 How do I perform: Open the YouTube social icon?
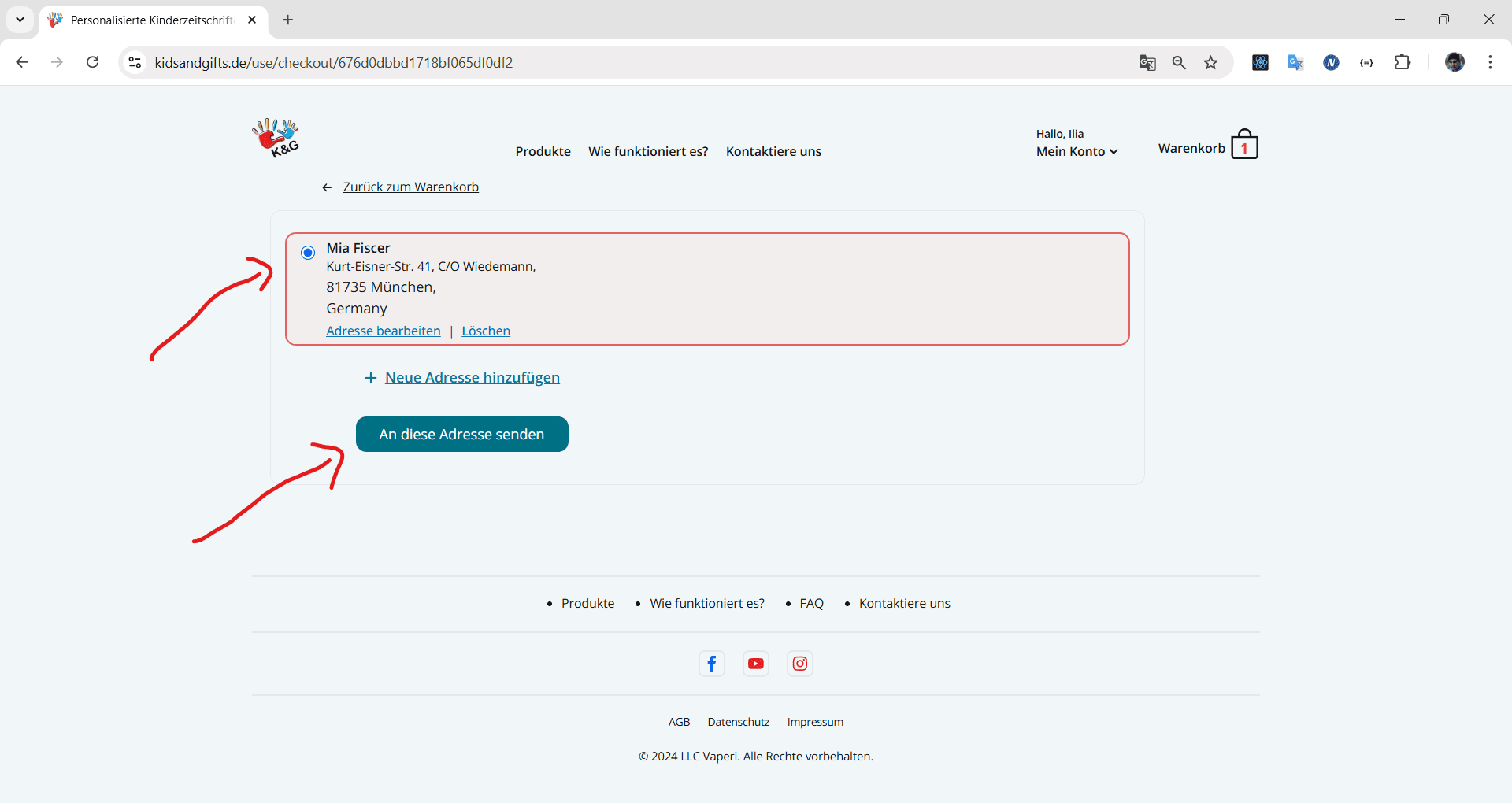coord(756,664)
